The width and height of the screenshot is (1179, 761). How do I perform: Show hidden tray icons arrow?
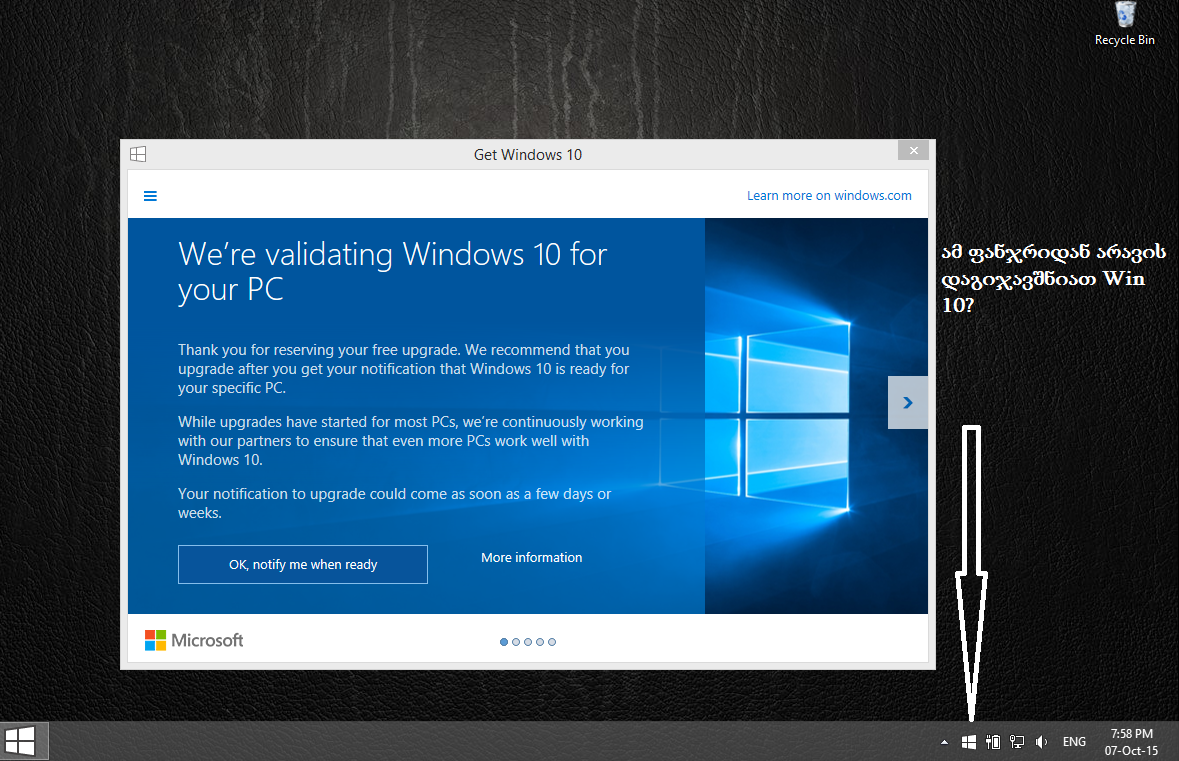pos(944,742)
